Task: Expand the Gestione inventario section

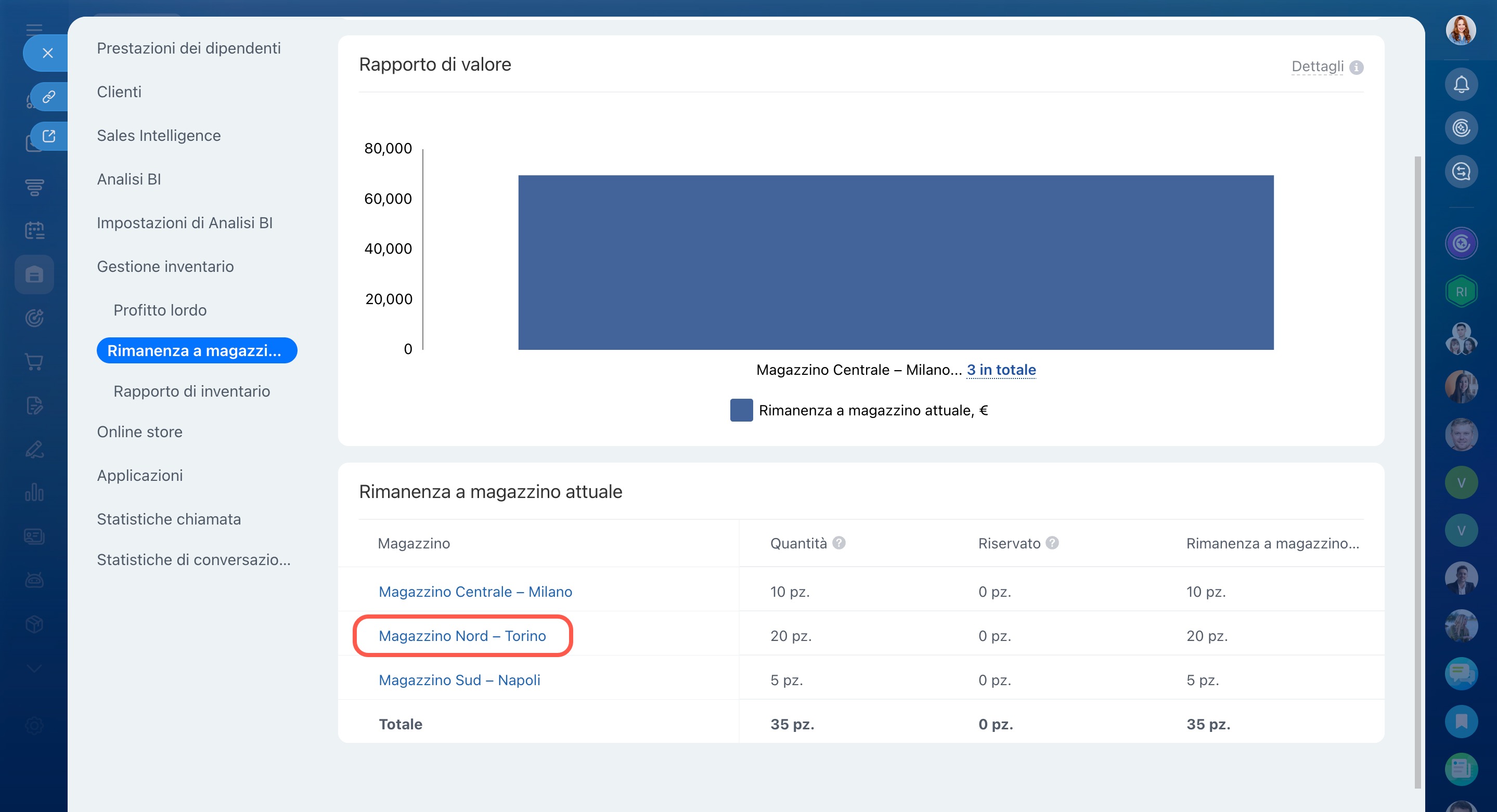Action: coord(165,267)
